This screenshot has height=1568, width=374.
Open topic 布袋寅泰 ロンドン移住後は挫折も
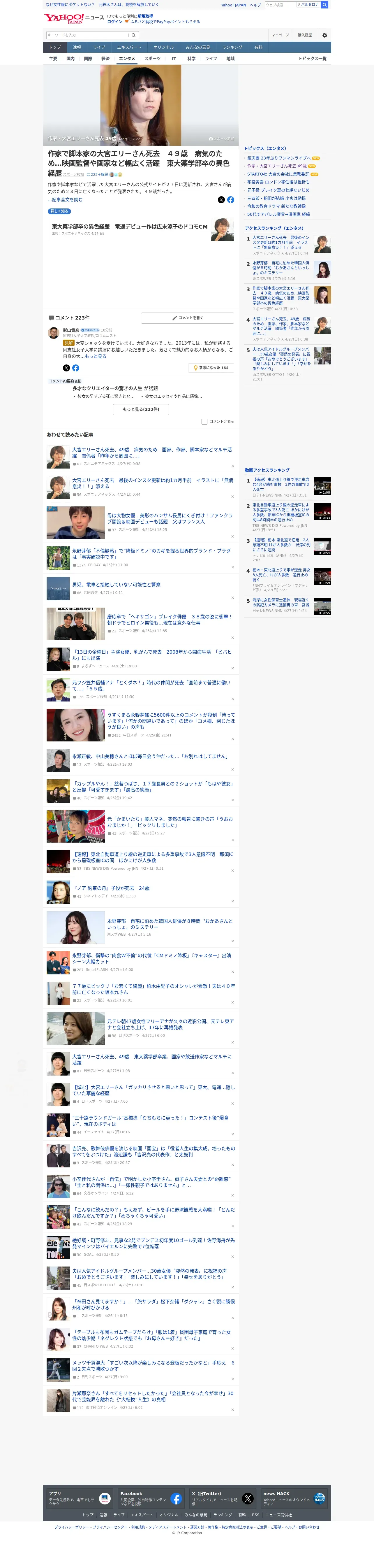tap(278, 182)
